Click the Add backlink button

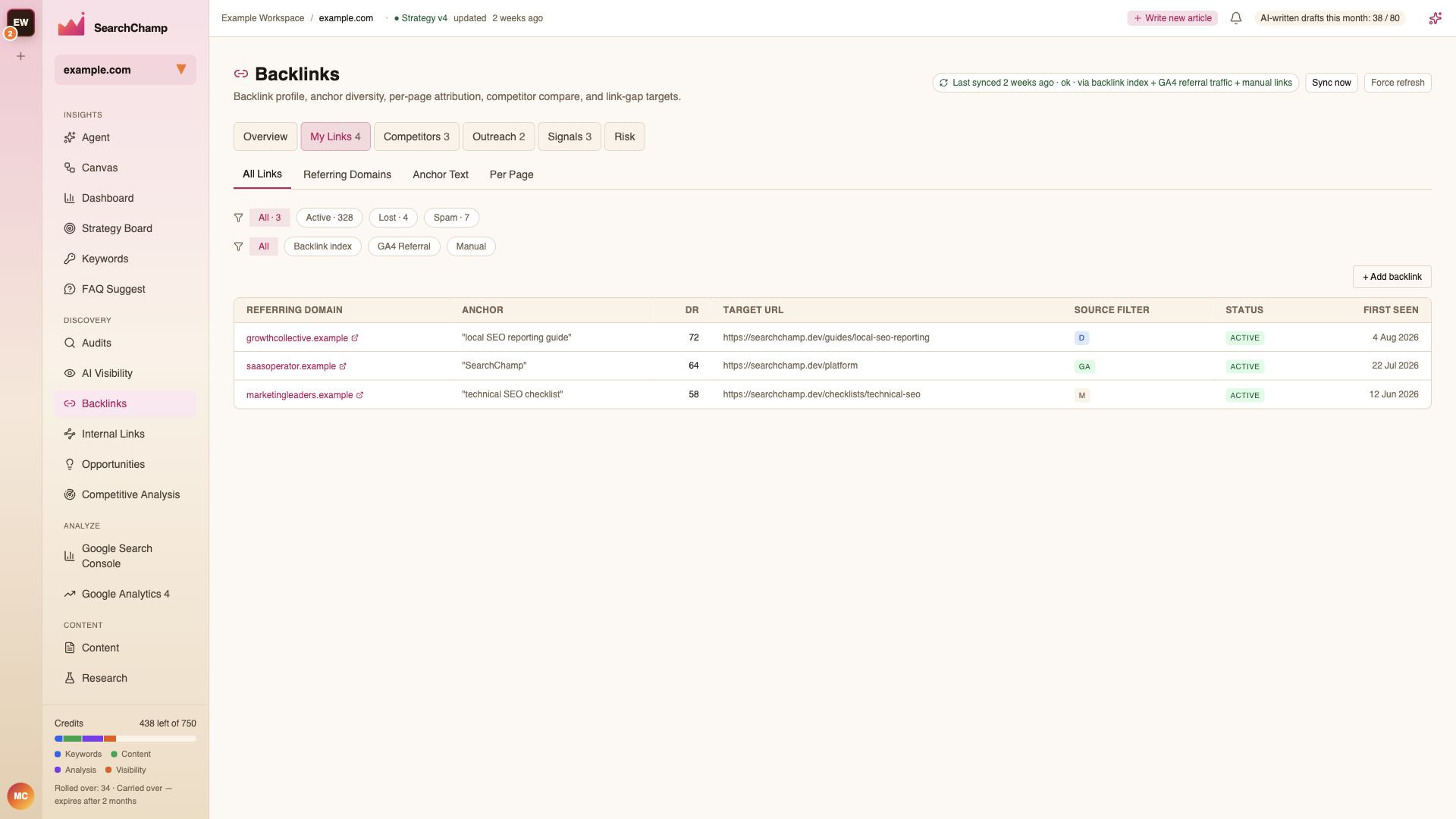(1392, 277)
